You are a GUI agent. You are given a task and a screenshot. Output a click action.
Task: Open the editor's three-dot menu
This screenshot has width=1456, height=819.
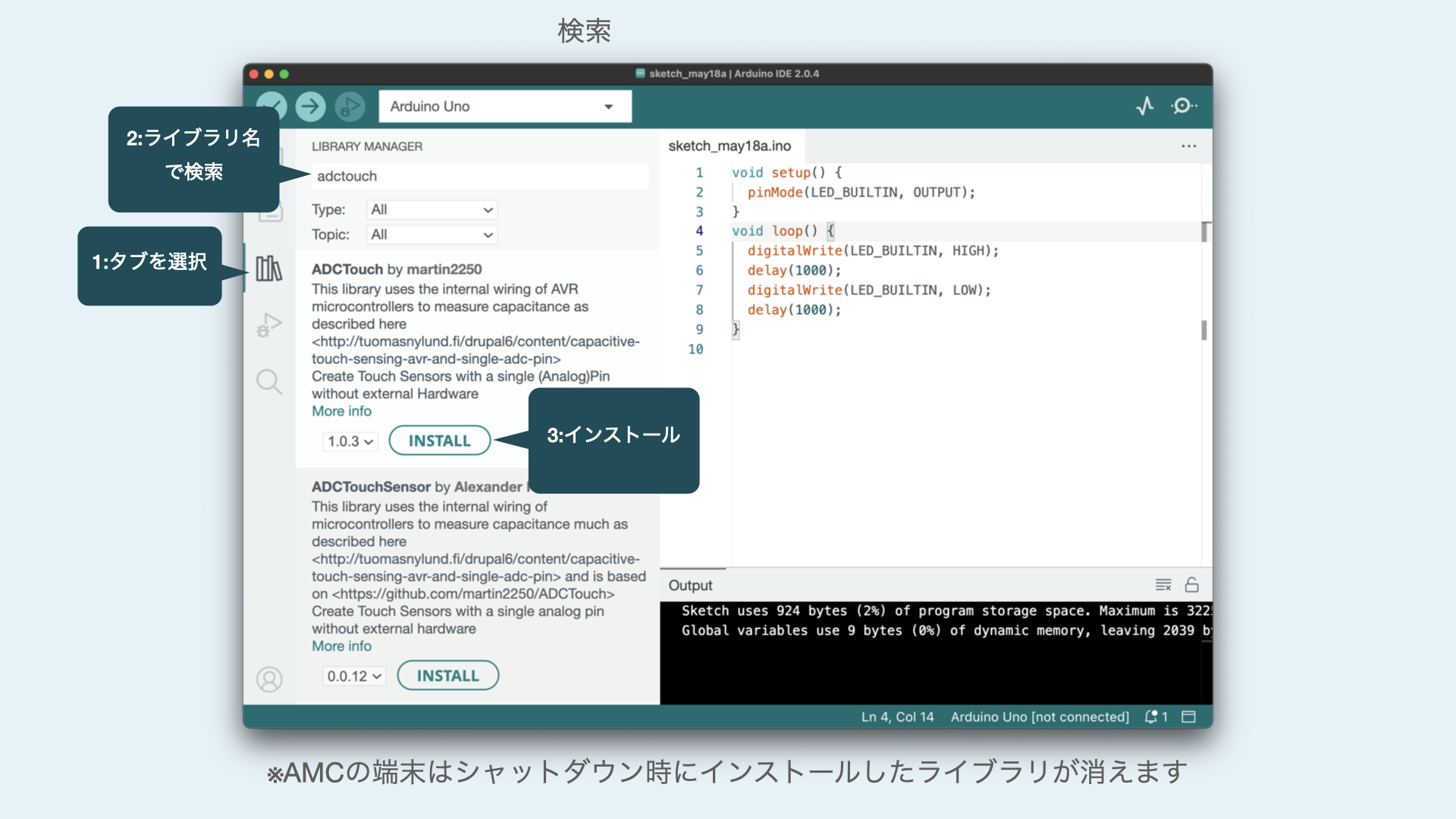(1188, 146)
